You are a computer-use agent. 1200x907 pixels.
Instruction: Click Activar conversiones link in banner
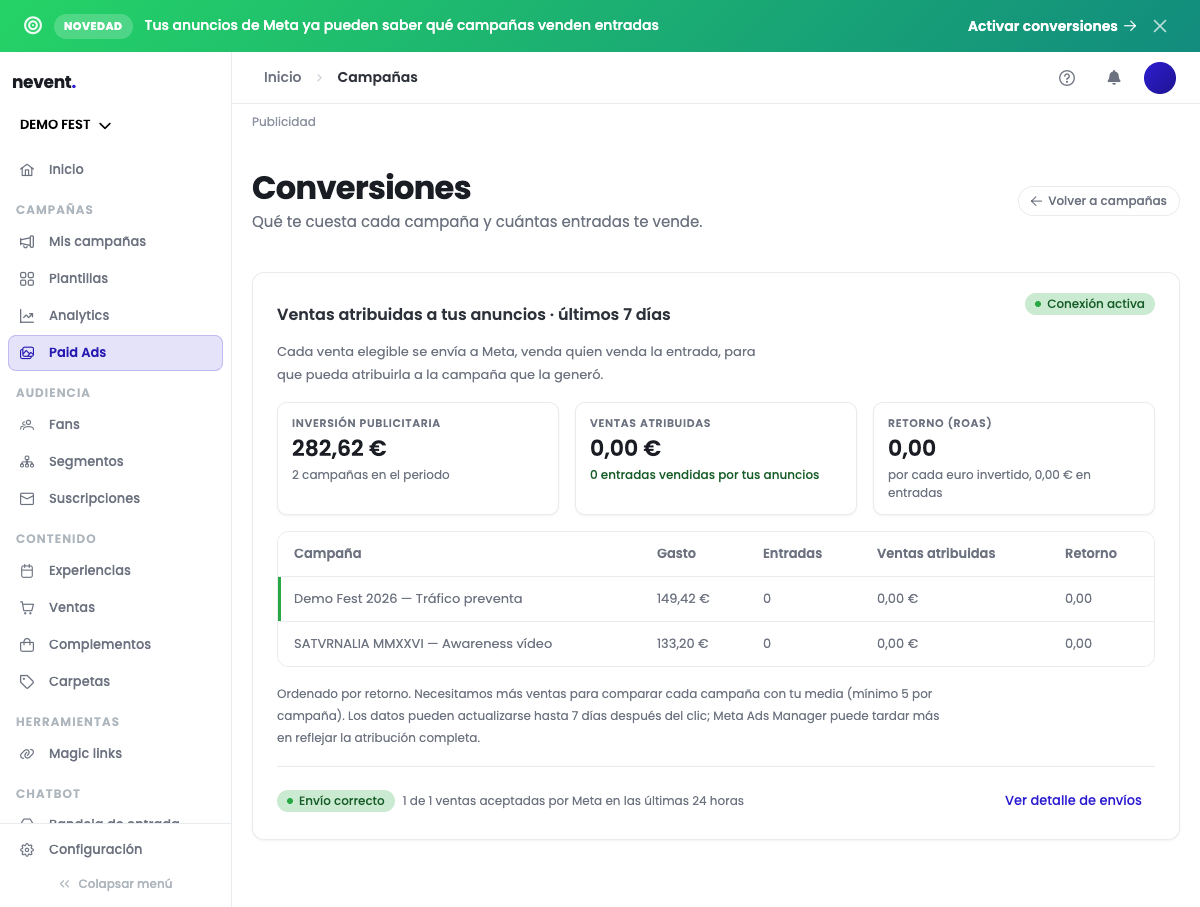[x=1052, y=26]
